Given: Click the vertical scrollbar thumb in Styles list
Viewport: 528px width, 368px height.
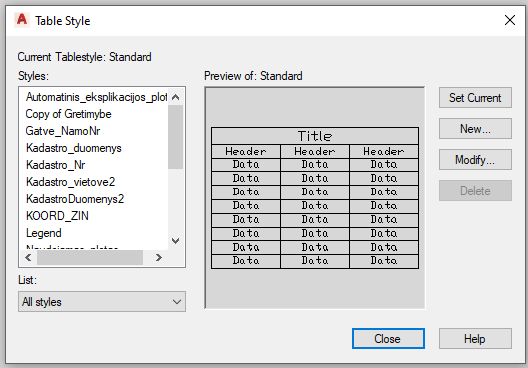Looking at the screenshot, I should 175,137.
